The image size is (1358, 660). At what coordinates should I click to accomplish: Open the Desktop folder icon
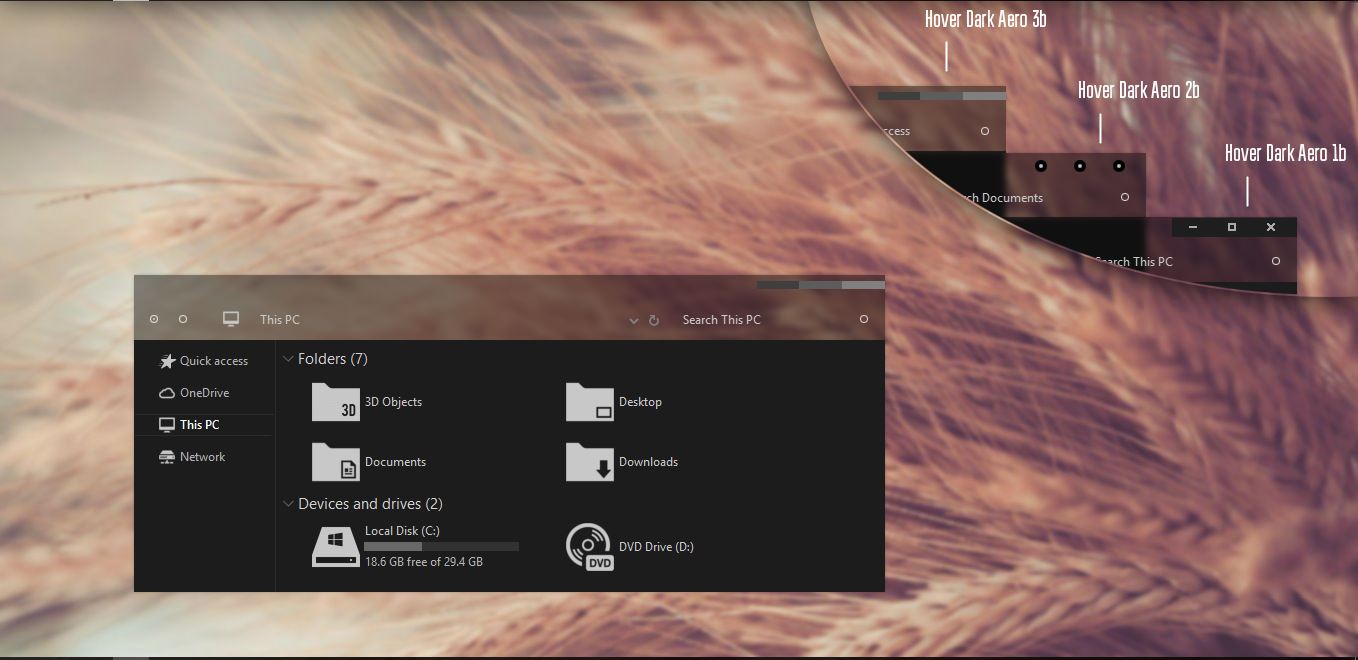coord(589,402)
